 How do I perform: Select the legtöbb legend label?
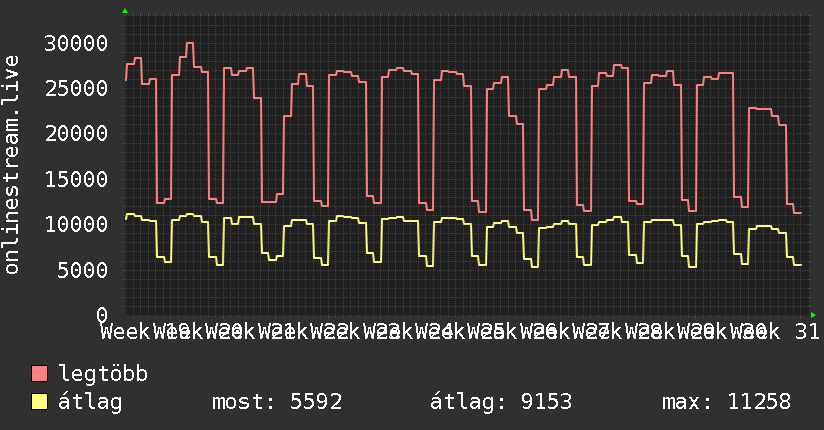[103, 373]
